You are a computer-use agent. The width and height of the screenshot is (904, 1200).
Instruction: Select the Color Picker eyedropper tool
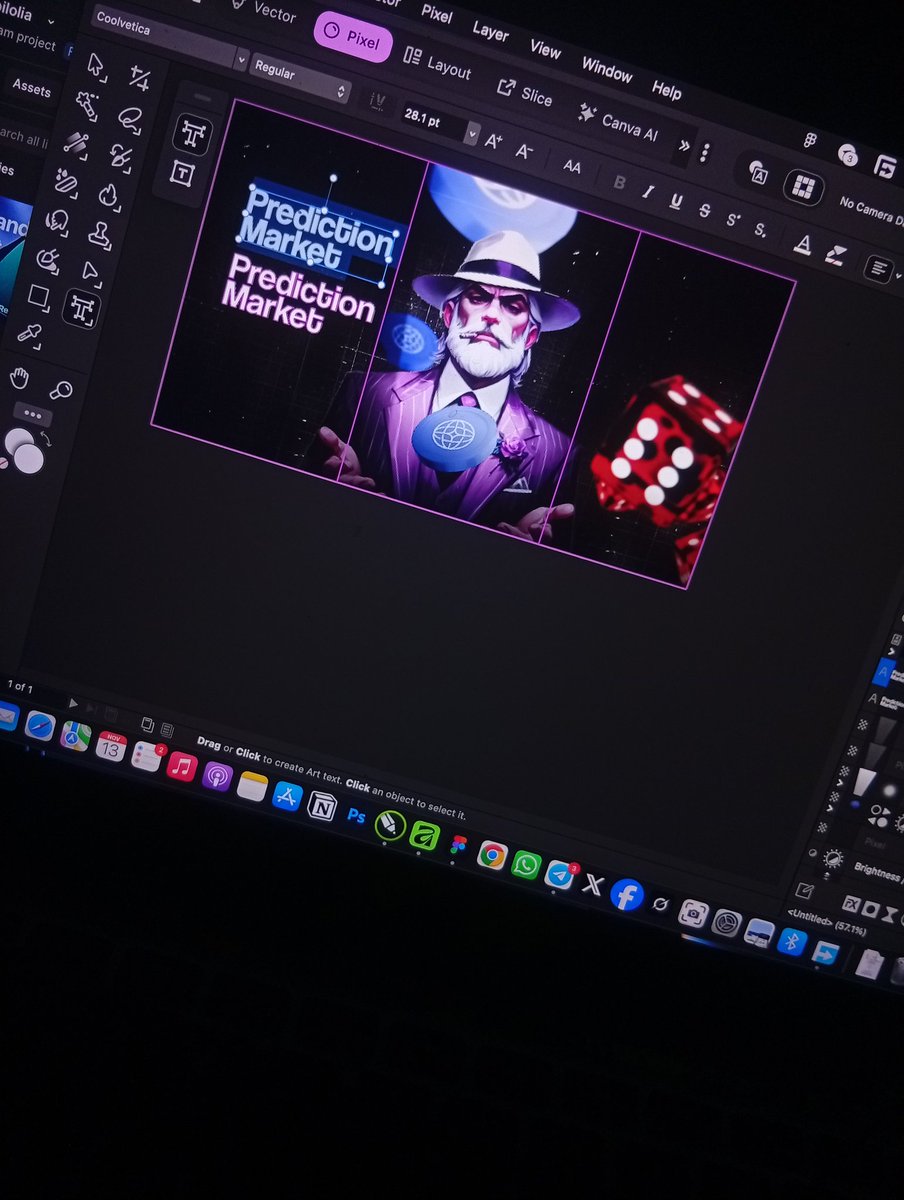[29, 334]
